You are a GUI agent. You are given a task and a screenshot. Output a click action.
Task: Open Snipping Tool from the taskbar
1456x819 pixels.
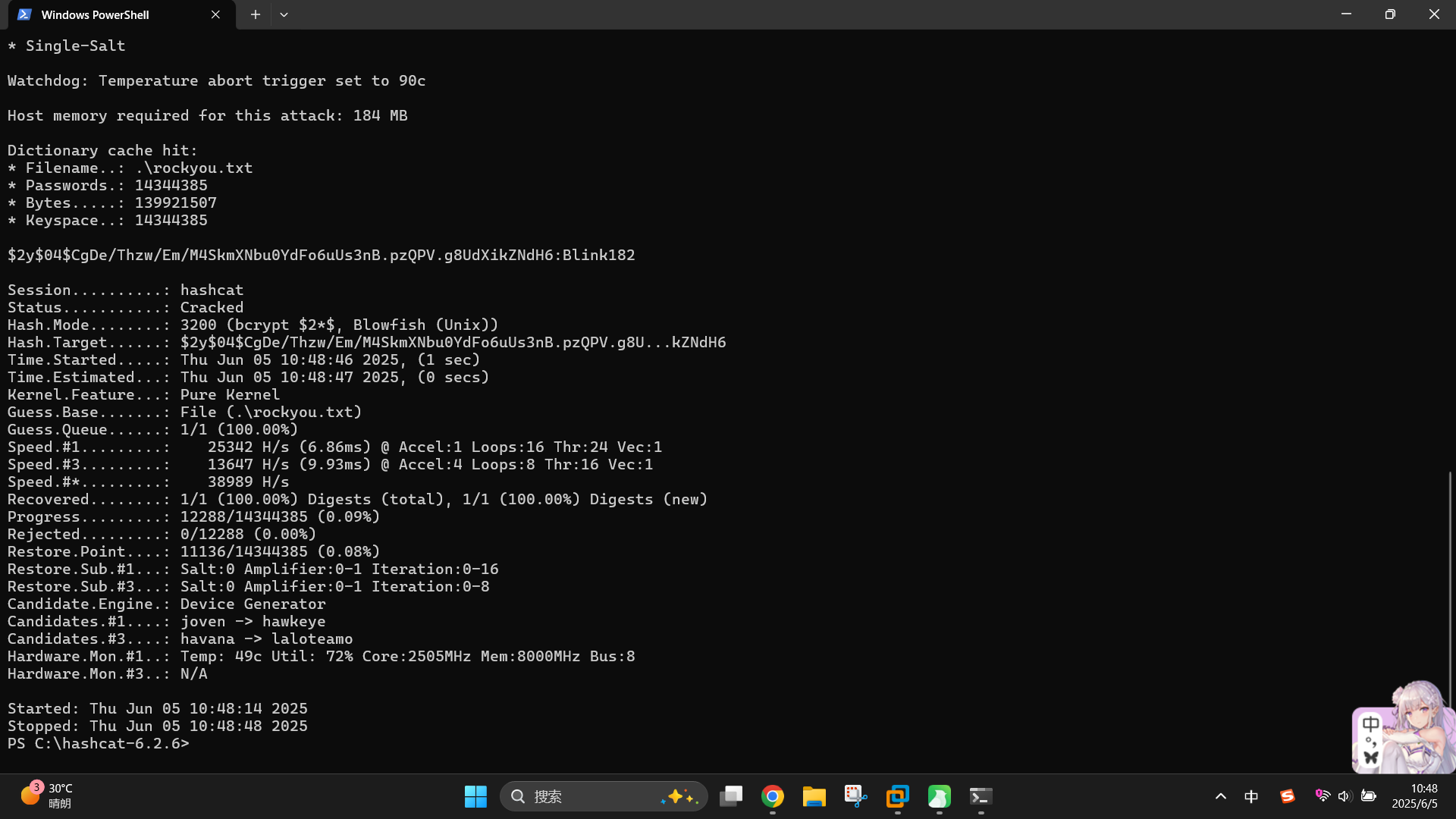pyautogui.click(x=856, y=796)
